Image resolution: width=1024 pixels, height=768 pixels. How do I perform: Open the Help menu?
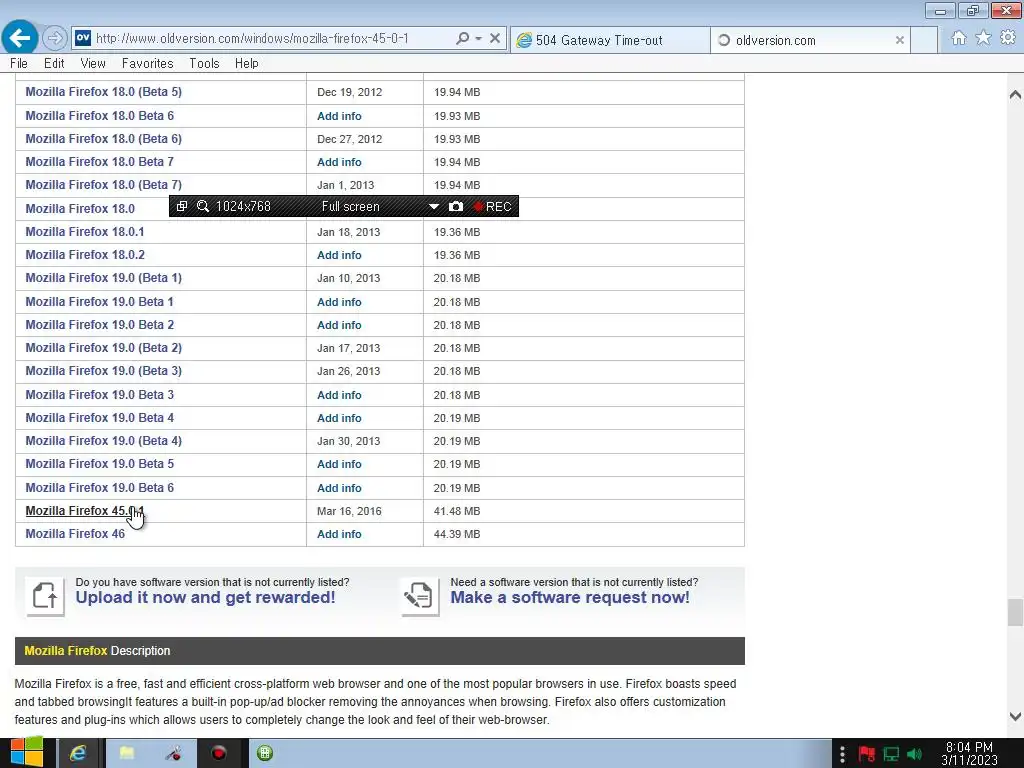[246, 63]
